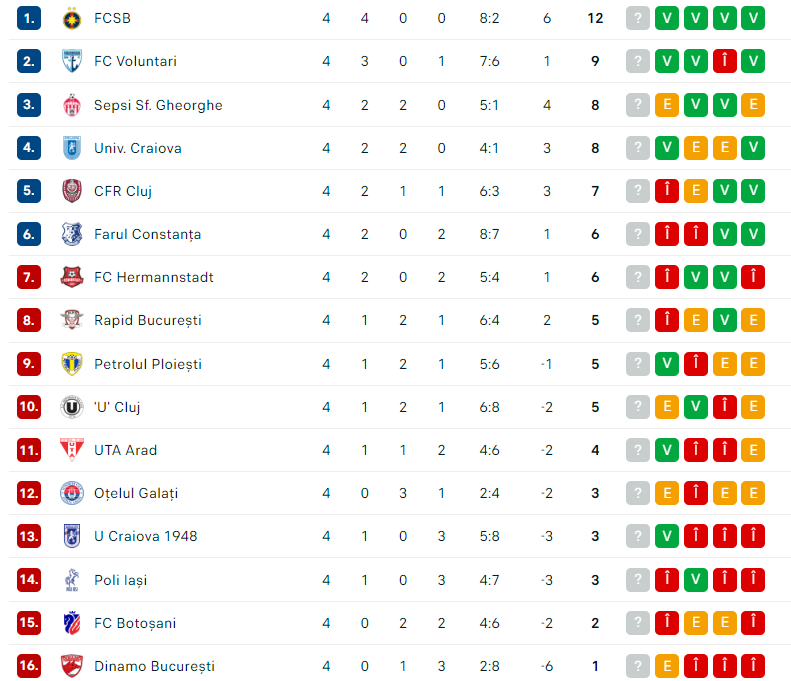Select the Univ. Craiova team name
This screenshot has height=681, width=791.
point(138,148)
